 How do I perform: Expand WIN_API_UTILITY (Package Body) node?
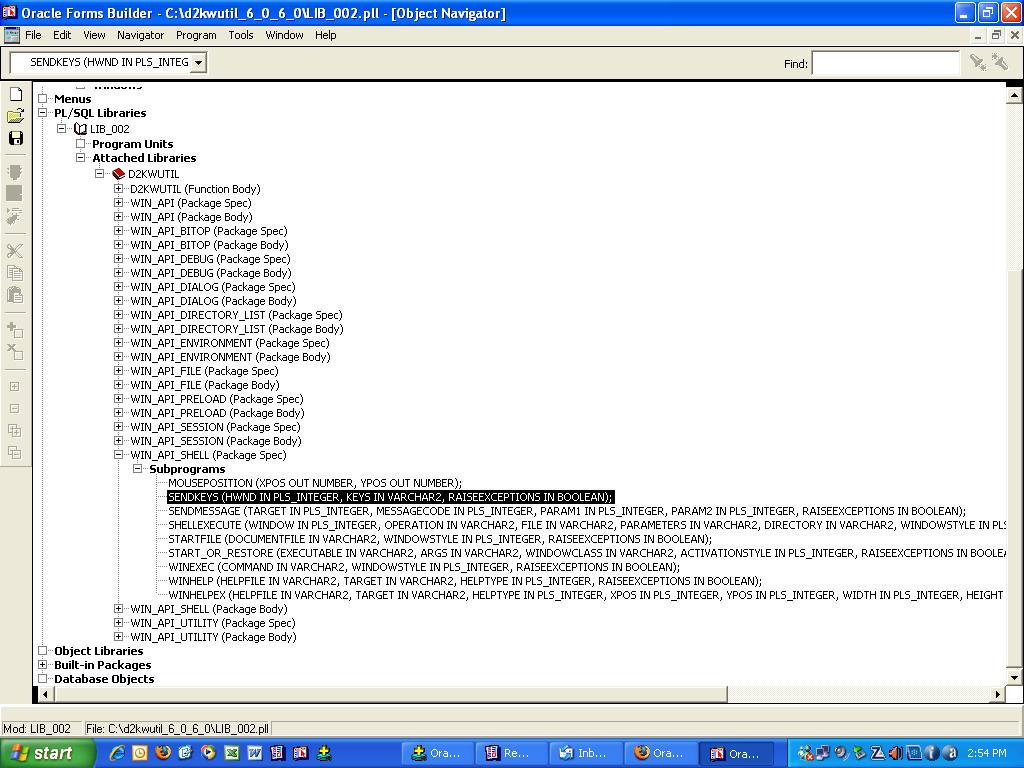(x=118, y=637)
